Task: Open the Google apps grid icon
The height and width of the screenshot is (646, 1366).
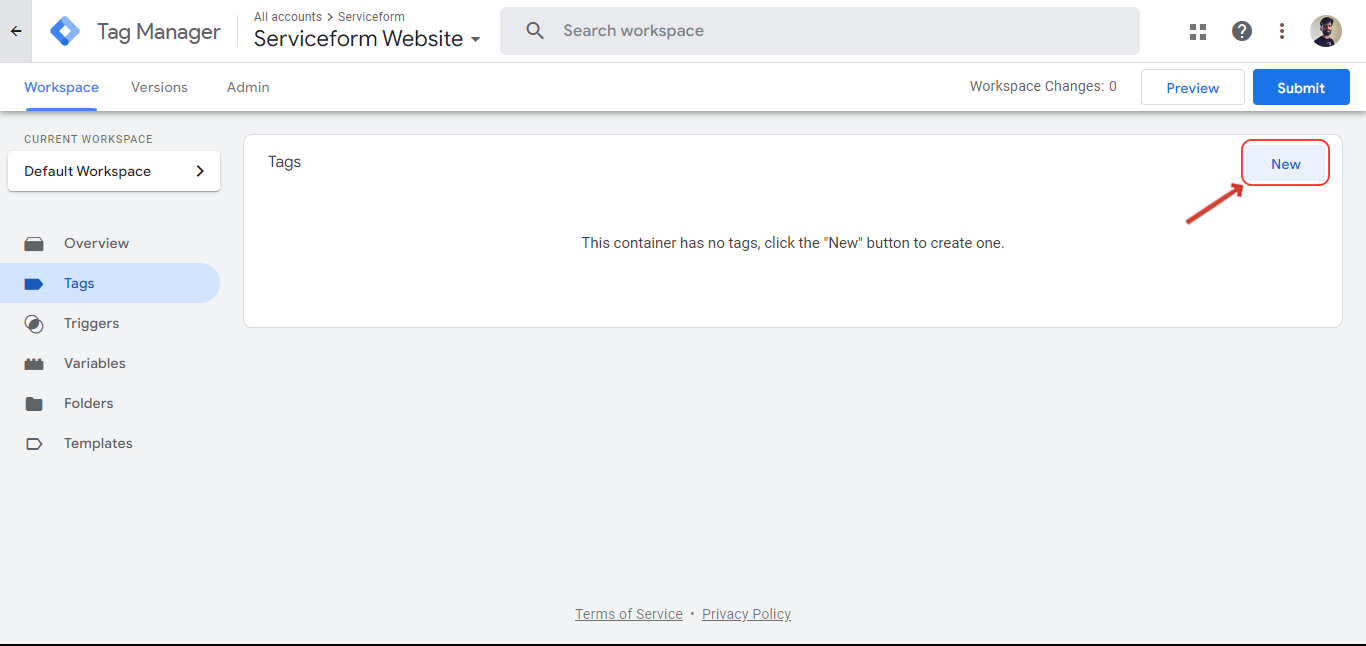Action: [1198, 31]
